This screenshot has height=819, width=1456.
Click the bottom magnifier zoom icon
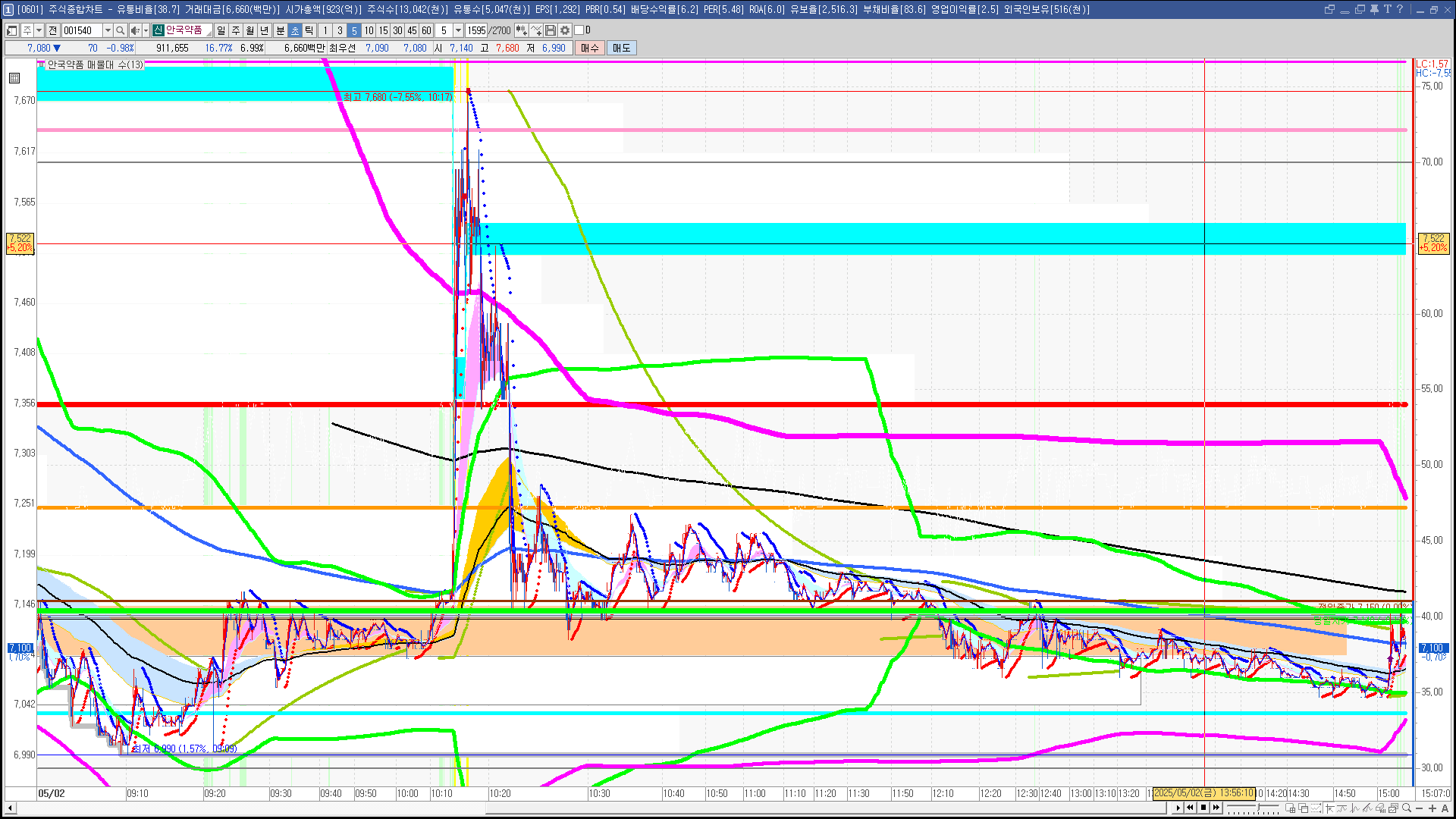(x=1407, y=808)
